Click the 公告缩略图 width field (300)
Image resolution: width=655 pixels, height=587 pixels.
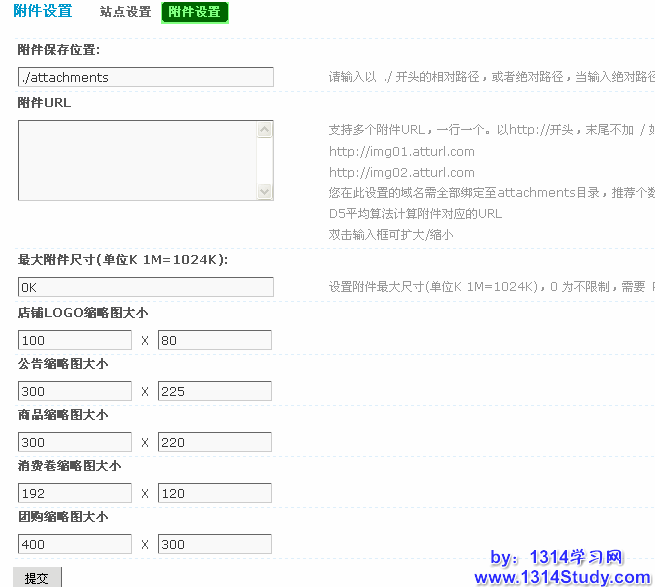tap(75, 391)
